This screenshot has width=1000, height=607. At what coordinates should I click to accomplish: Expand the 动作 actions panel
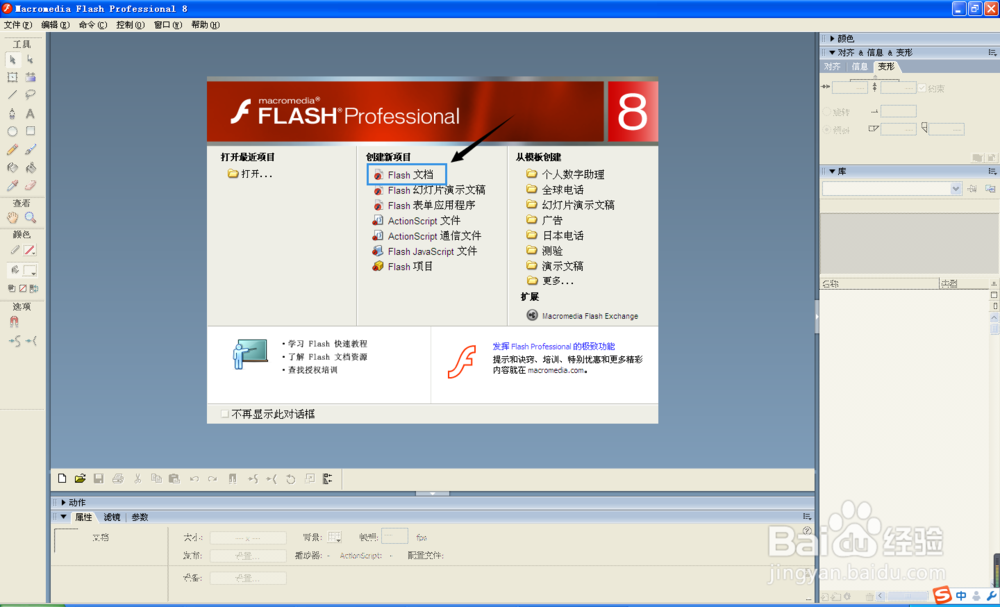[63, 502]
